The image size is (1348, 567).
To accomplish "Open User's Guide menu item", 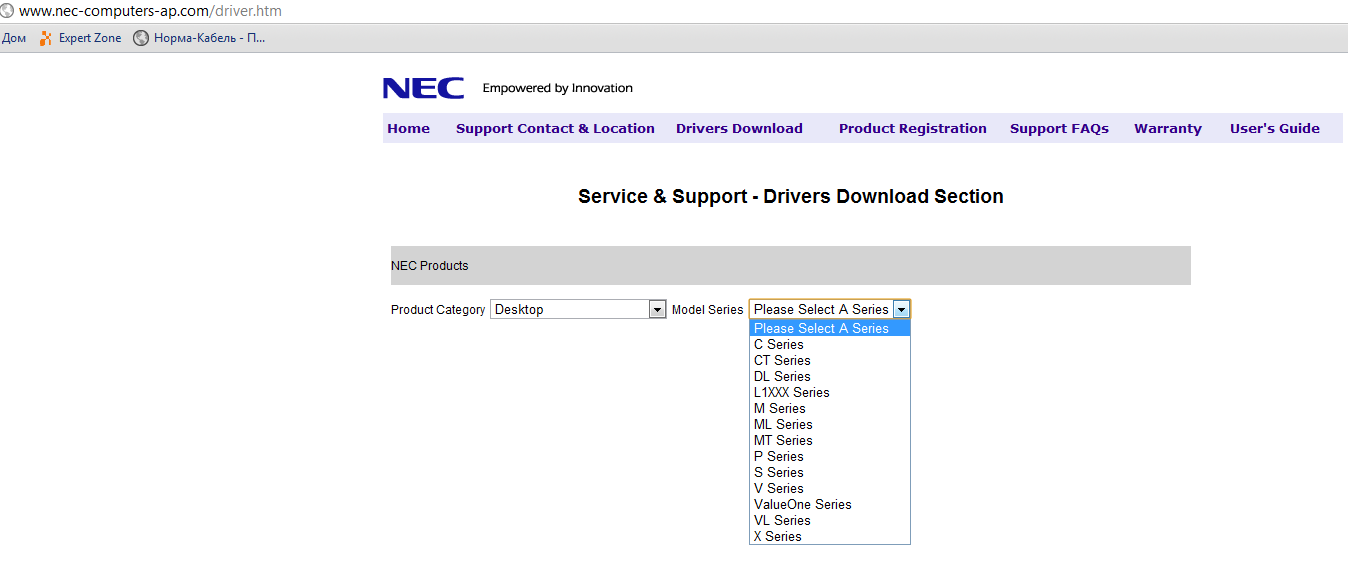I will pos(1275,128).
